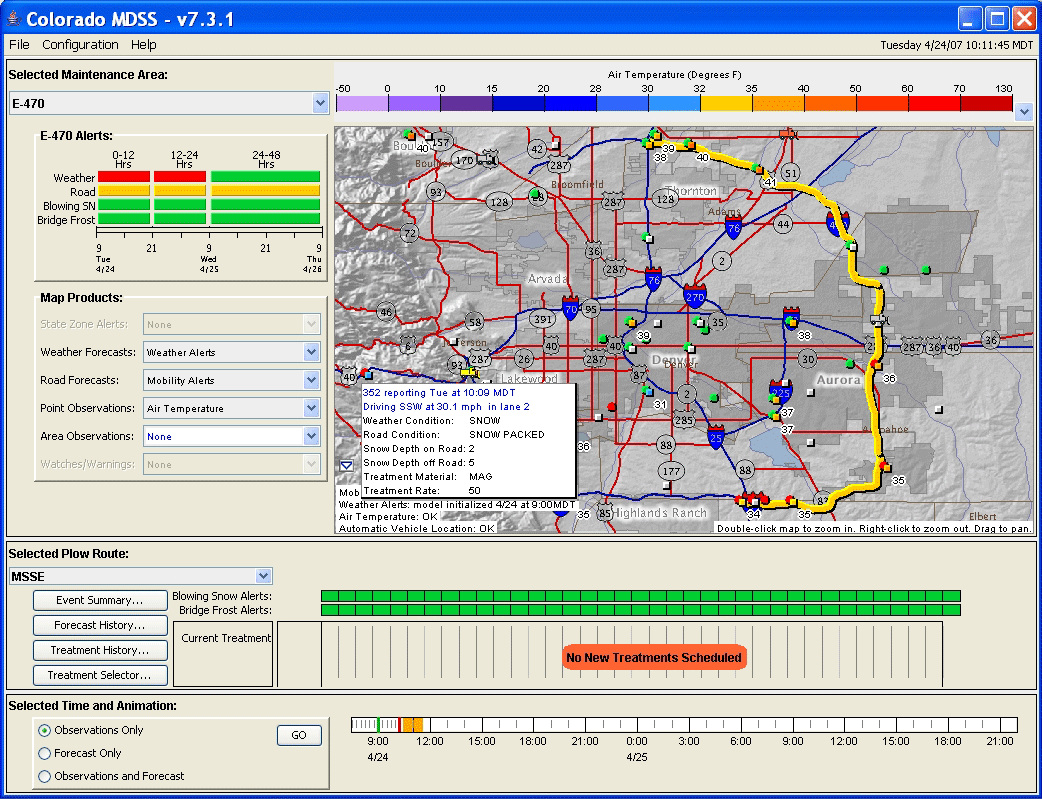Click the orange truck icon at the map's top edge

788,132
